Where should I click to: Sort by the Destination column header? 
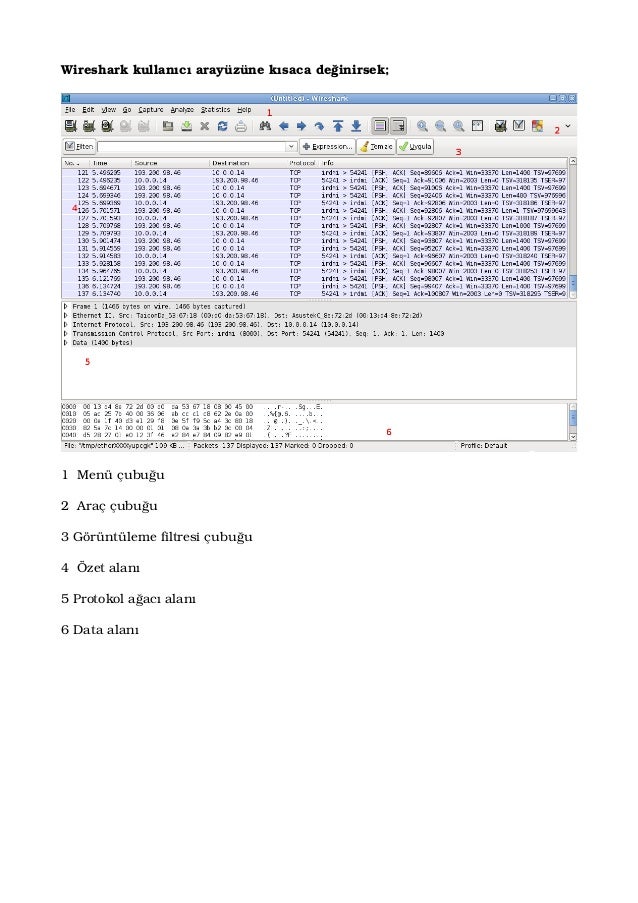click(248, 163)
